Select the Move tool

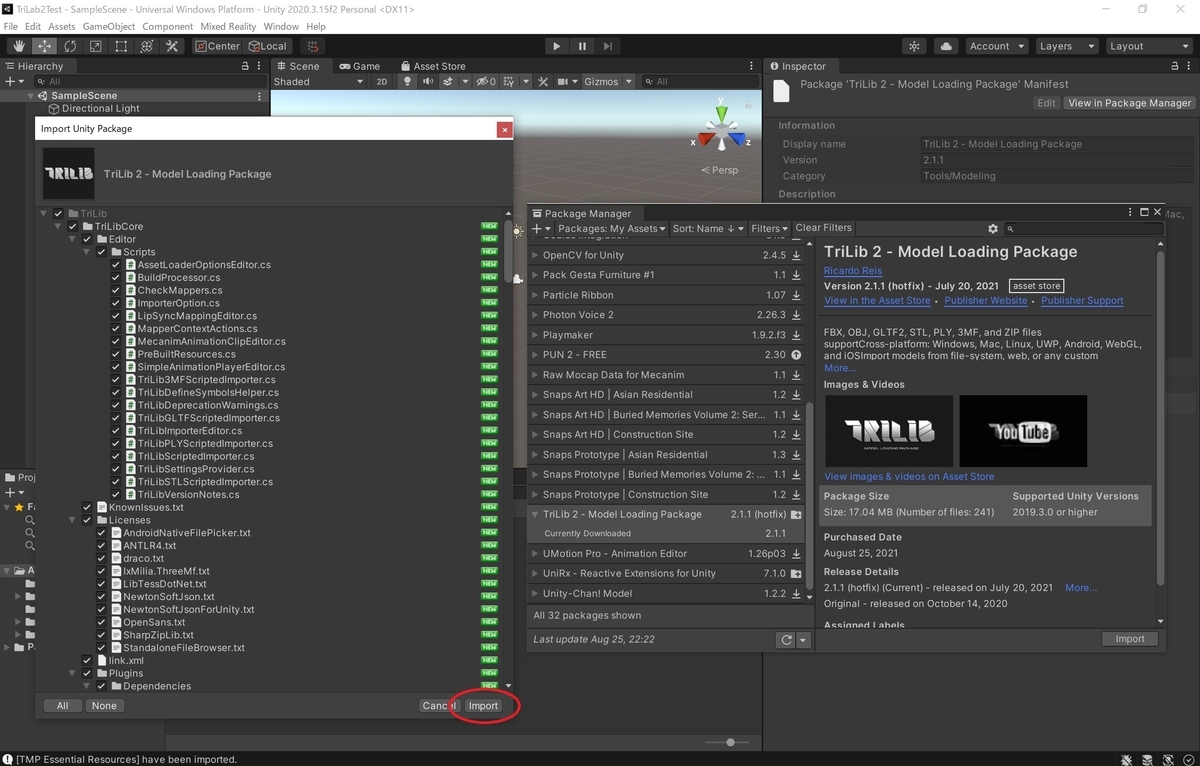(x=45, y=46)
